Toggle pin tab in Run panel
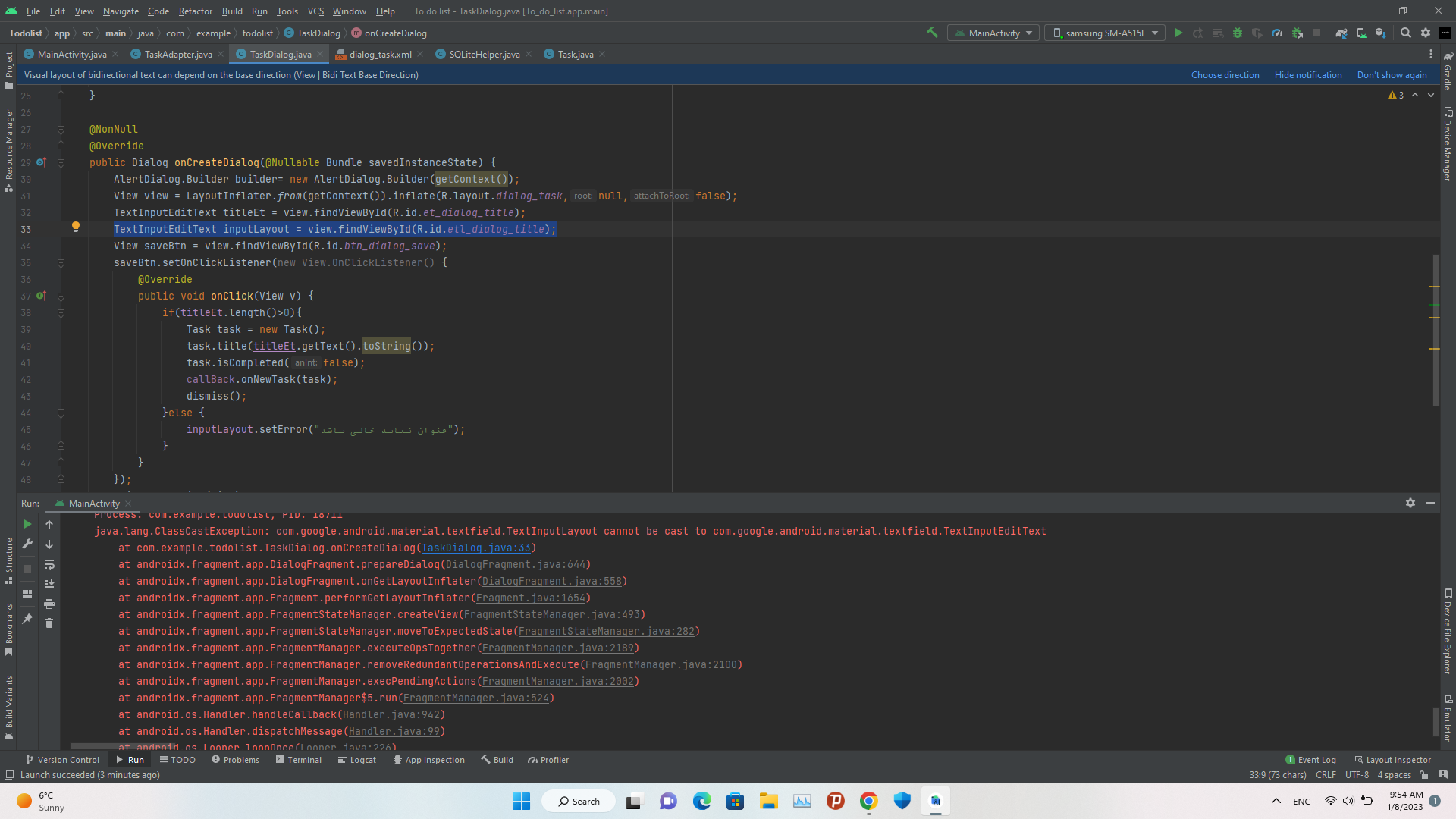 point(27,618)
